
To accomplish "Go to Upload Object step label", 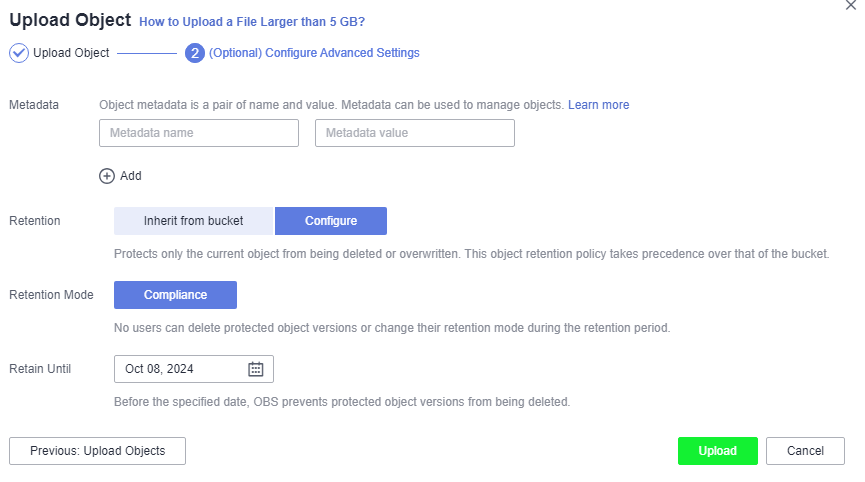I will pyautogui.click(x=71, y=53).
